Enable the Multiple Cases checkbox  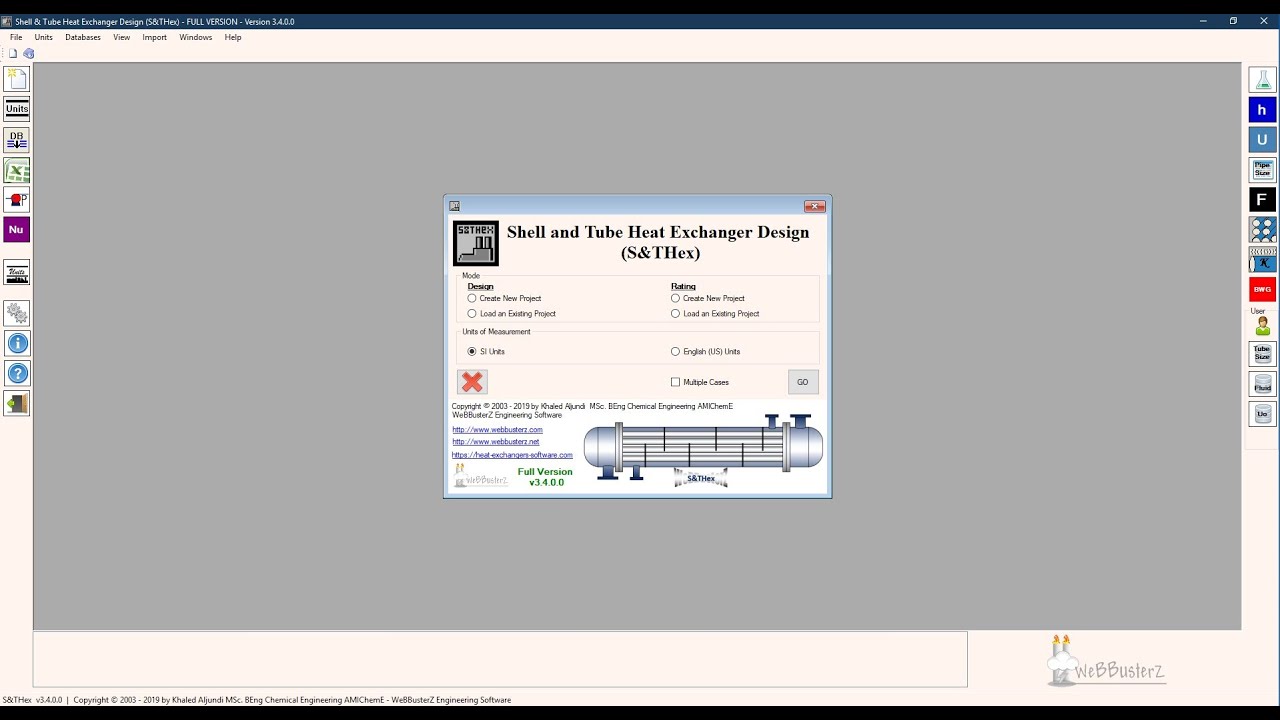click(x=700, y=382)
